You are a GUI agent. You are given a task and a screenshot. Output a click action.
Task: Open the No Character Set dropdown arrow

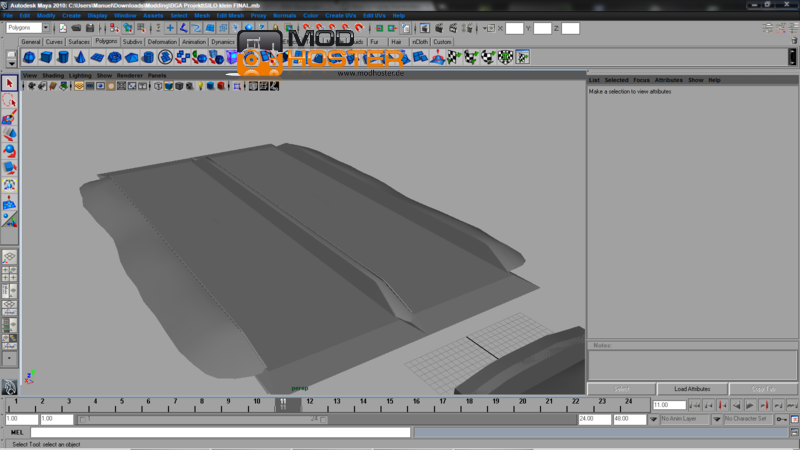pyautogui.click(x=717, y=419)
